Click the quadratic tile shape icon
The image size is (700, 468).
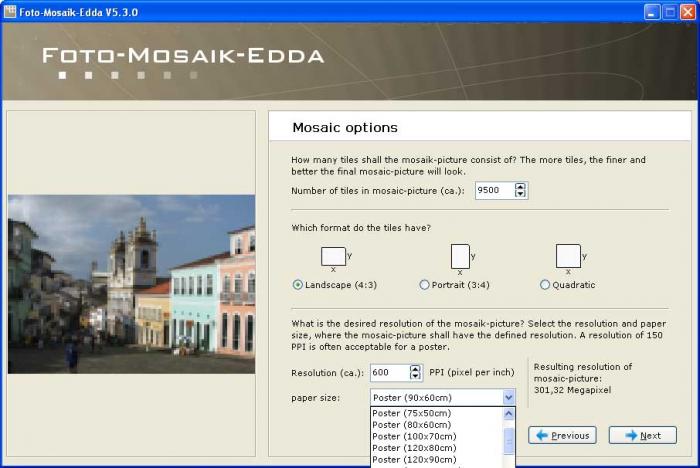coord(568,256)
